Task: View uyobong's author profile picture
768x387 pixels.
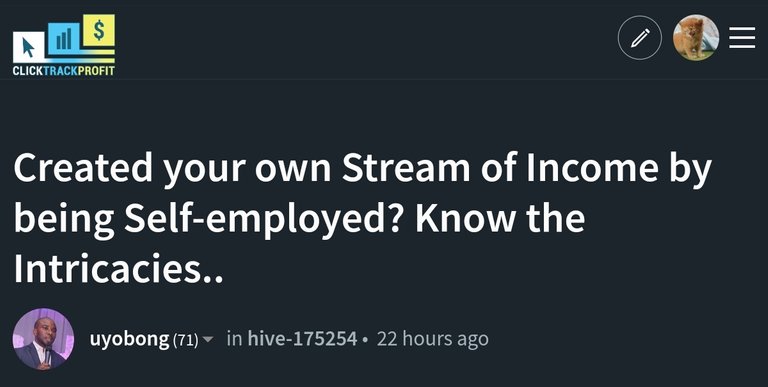Action: (x=43, y=339)
